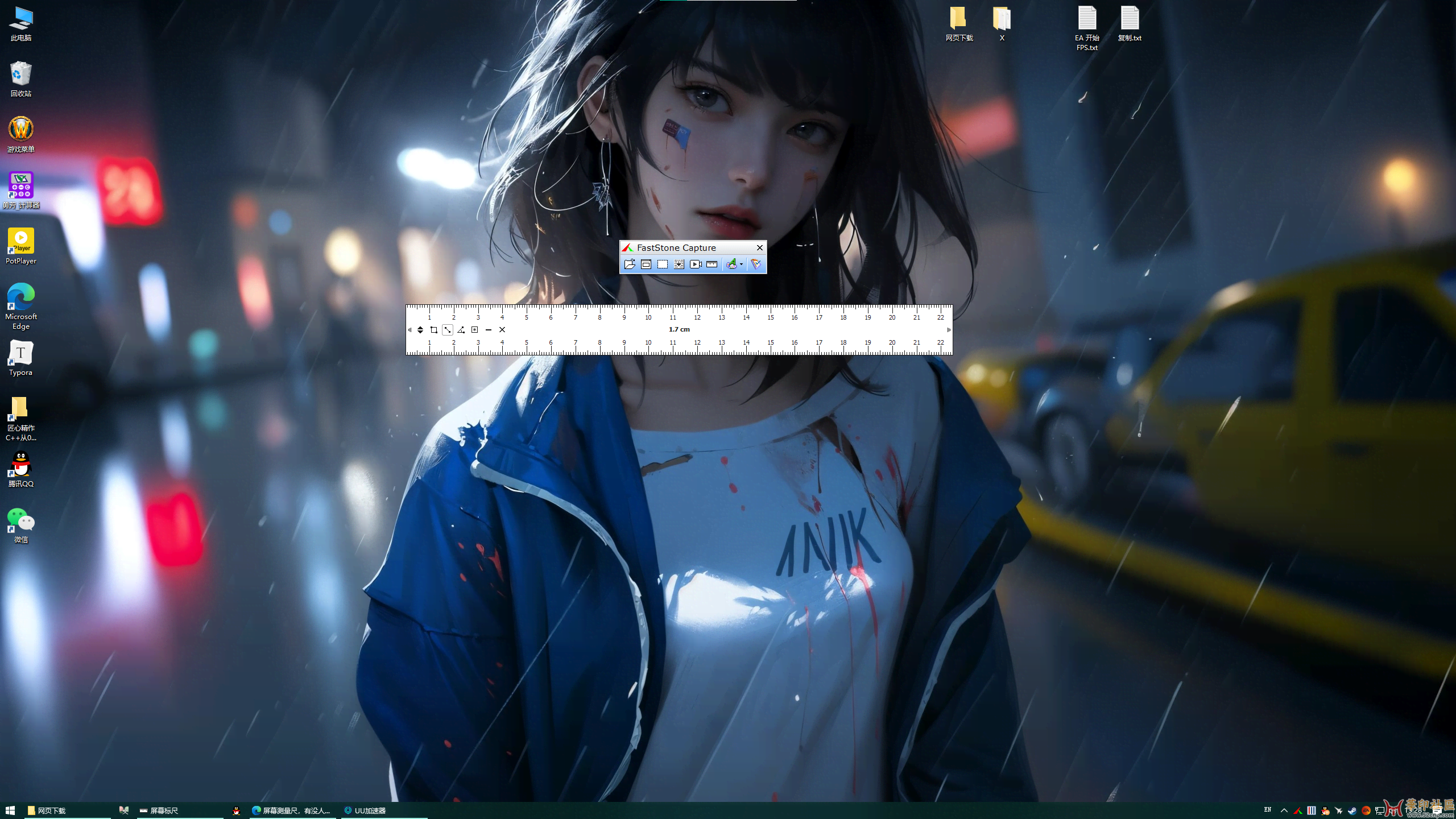This screenshot has height=819, width=1456.
Task: Open output options dropdown arrow
Action: 742,264
